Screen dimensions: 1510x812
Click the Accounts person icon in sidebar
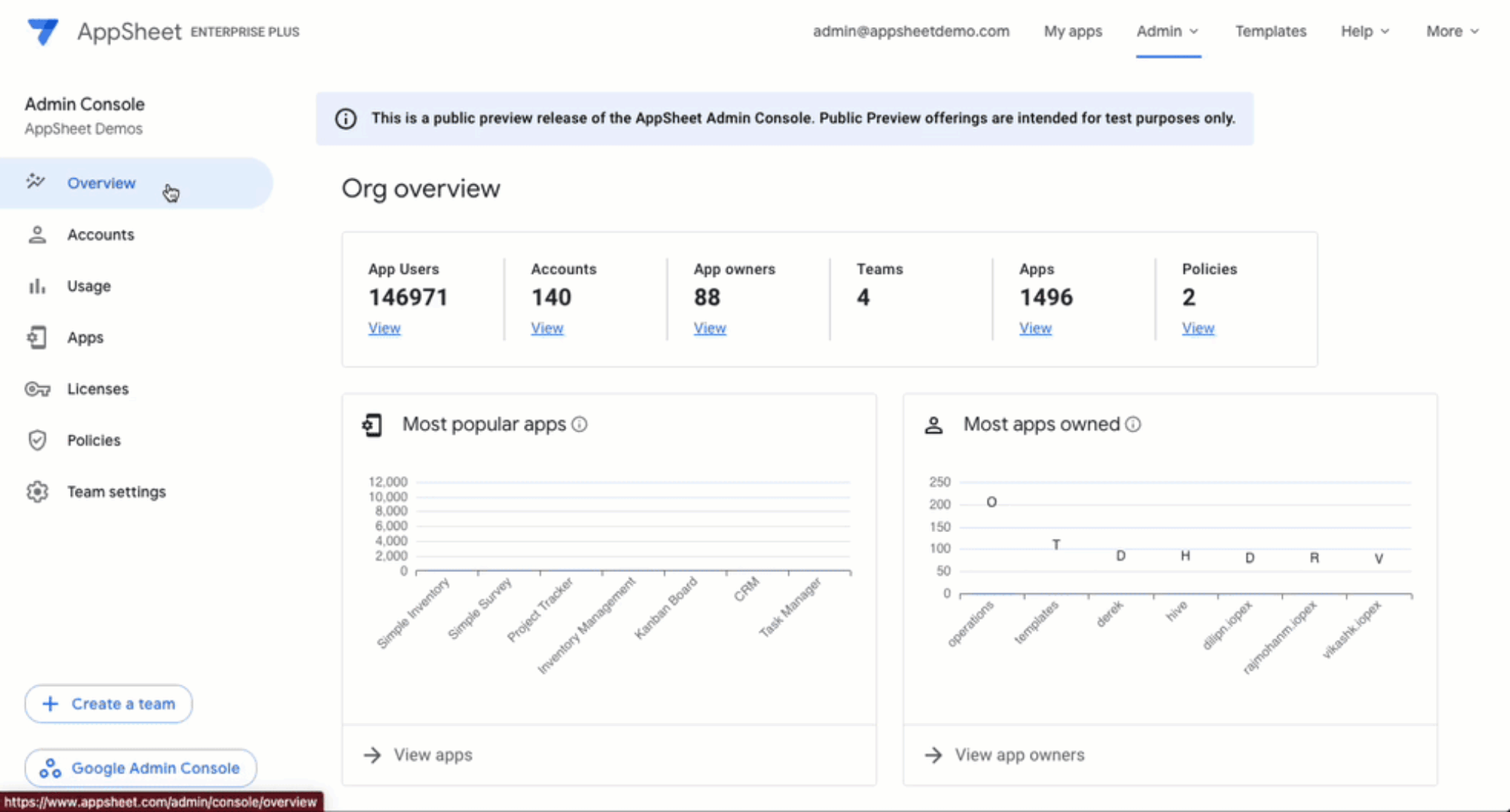coord(37,235)
